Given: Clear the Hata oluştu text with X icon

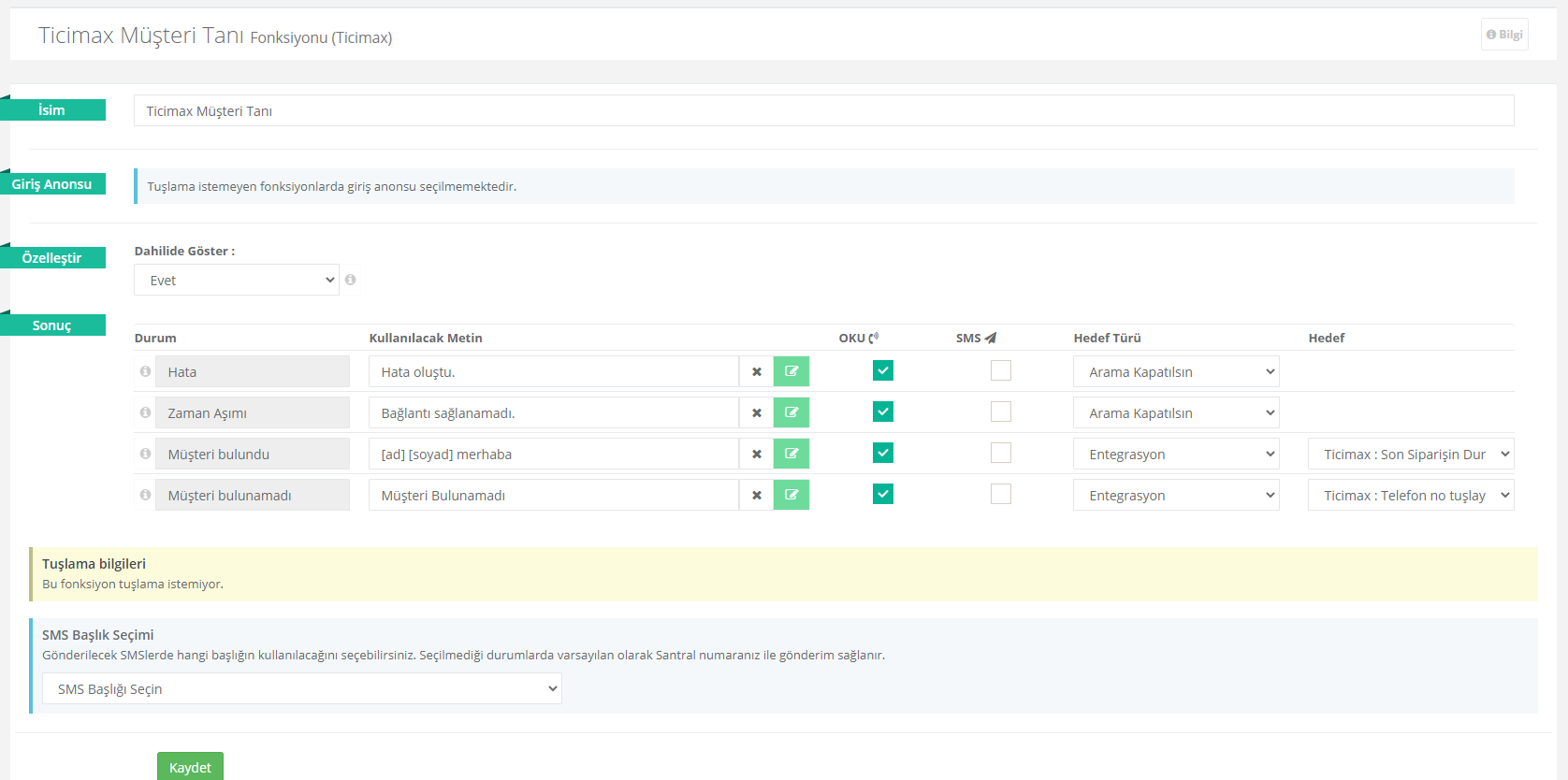Looking at the screenshot, I should tap(756, 371).
